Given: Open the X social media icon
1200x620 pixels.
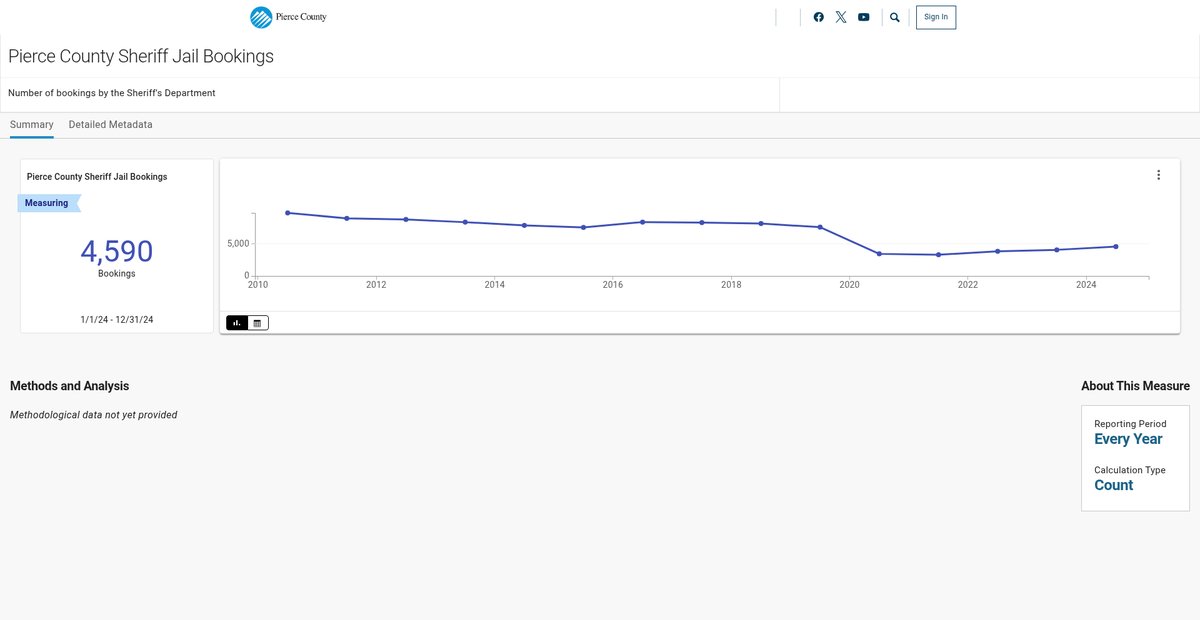Looking at the screenshot, I should click(x=841, y=17).
